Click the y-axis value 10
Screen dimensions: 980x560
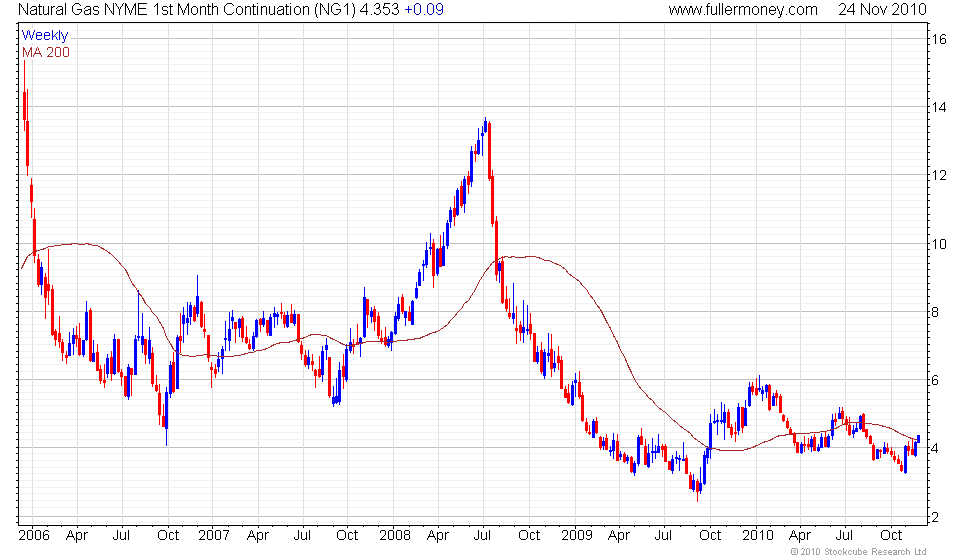pyautogui.click(x=939, y=244)
